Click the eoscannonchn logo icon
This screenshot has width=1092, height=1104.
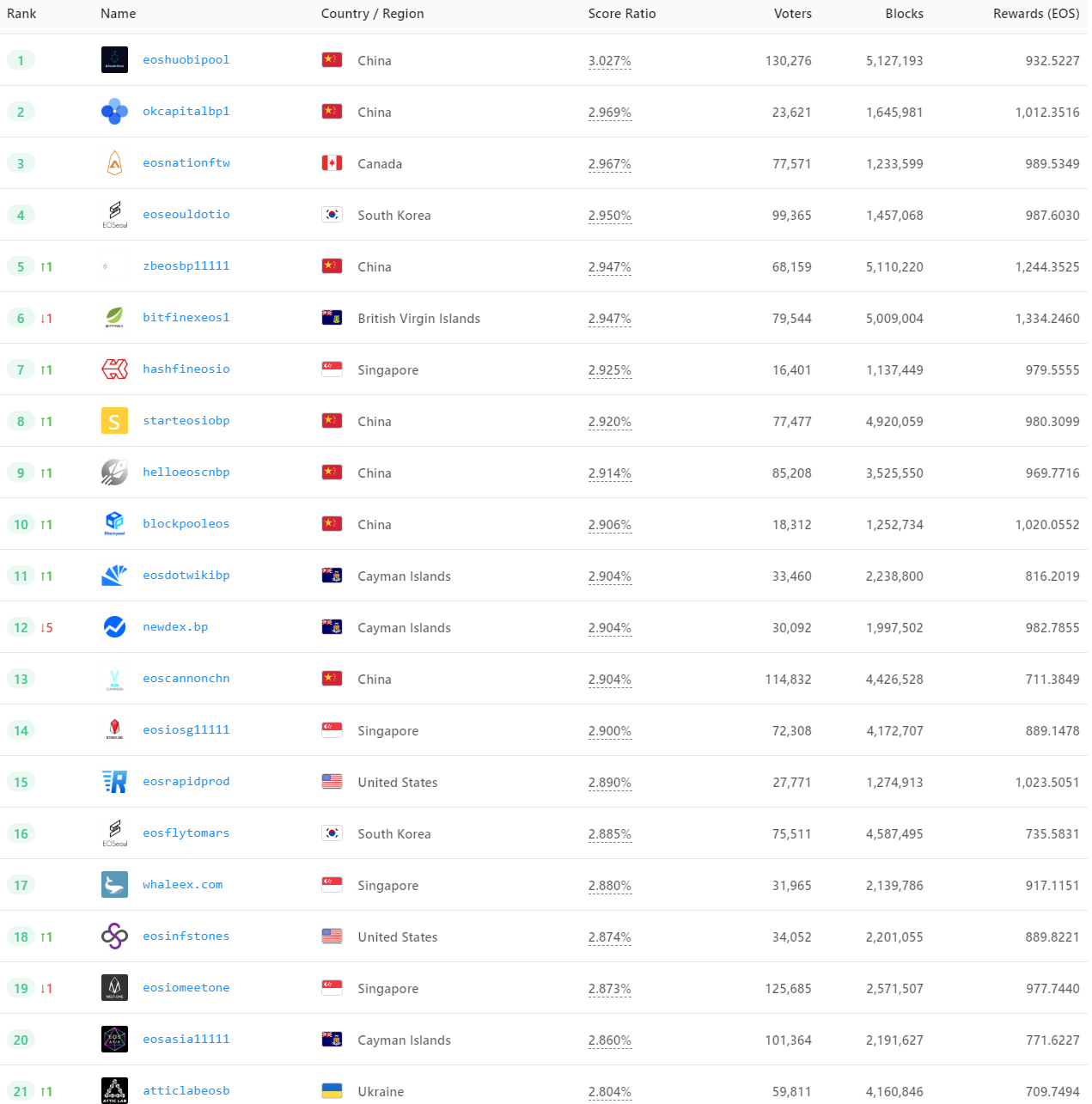coord(114,679)
